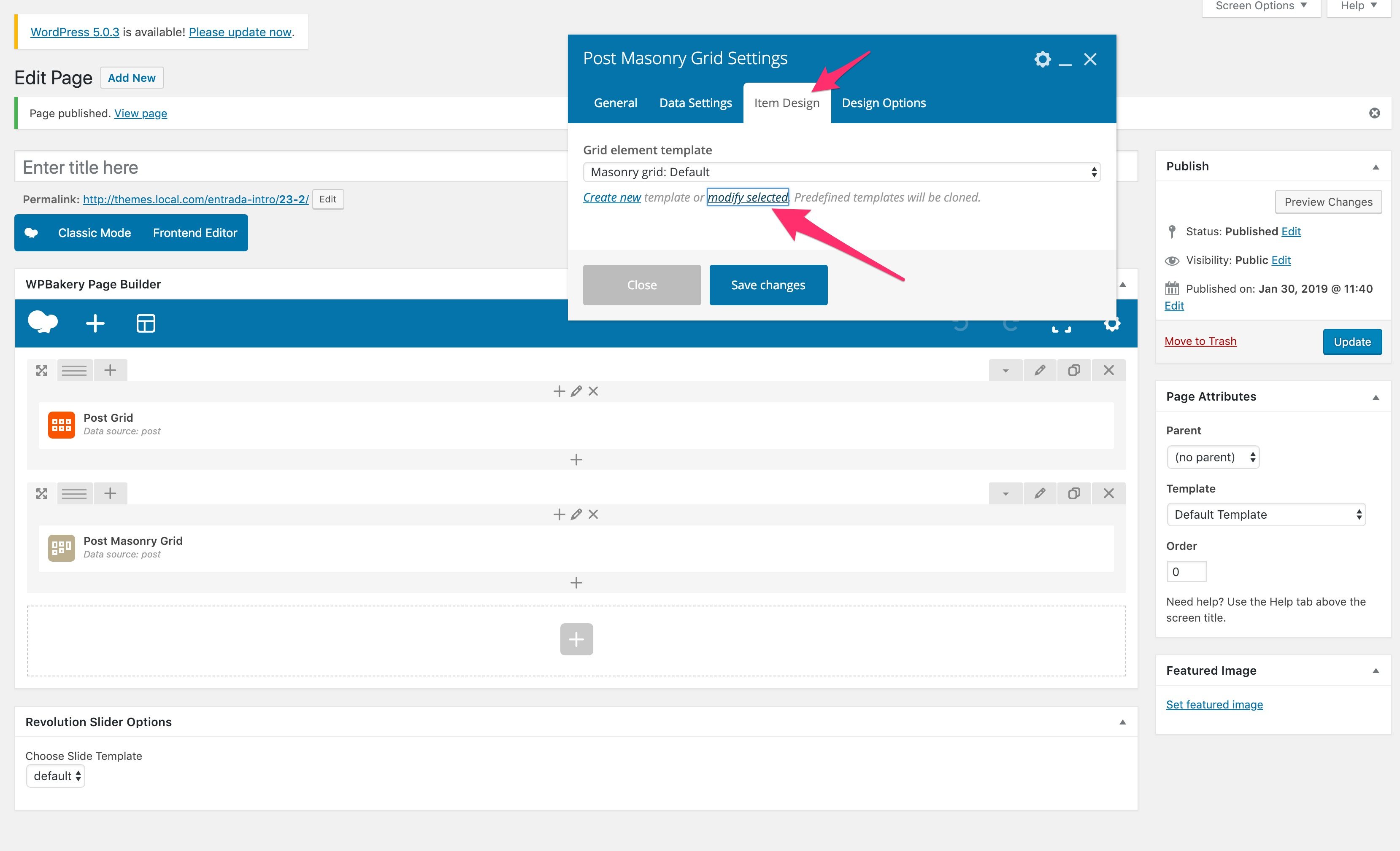
Task: Click the orange Post Grid element icon
Action: point(61,425)
